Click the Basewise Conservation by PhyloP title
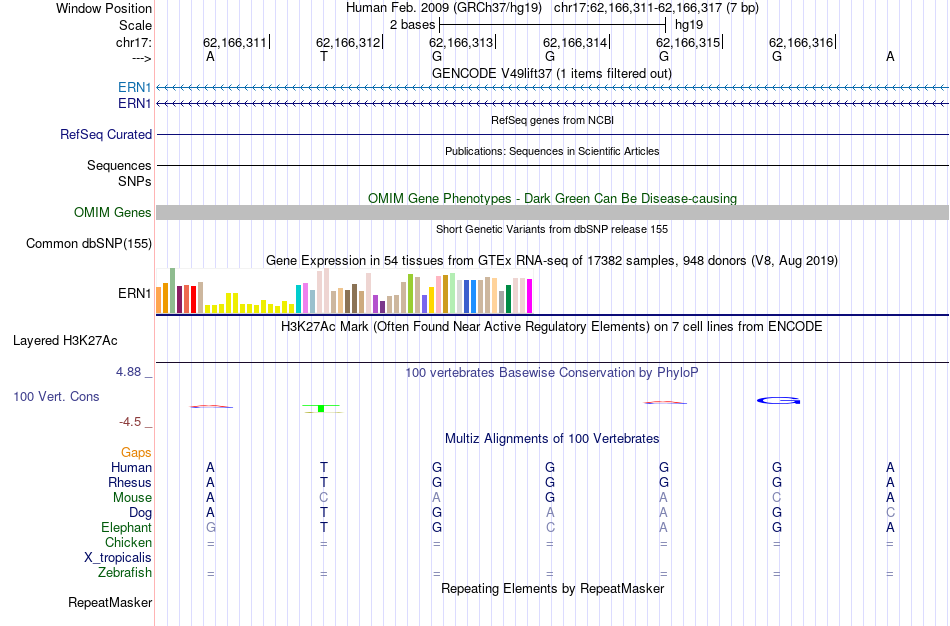950x626 pixels. (552, 373)
